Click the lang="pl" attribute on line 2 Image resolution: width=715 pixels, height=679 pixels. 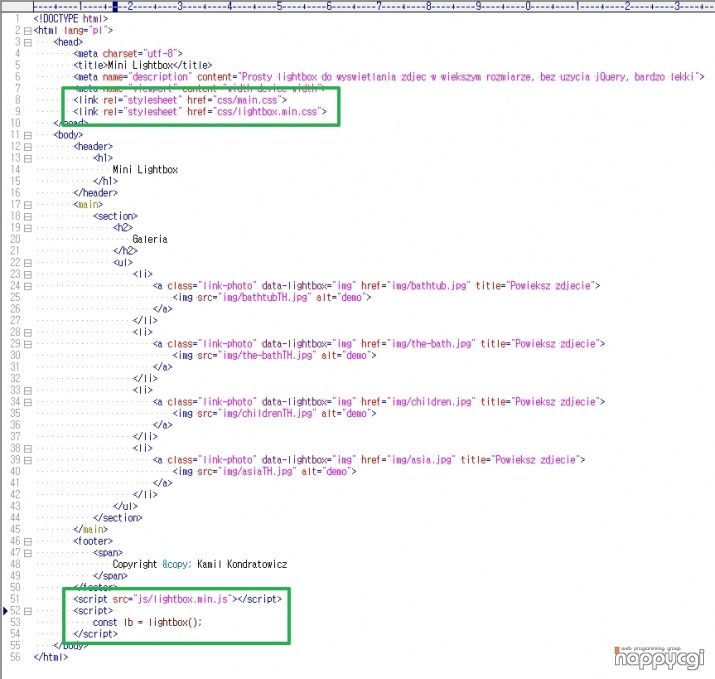84,31
